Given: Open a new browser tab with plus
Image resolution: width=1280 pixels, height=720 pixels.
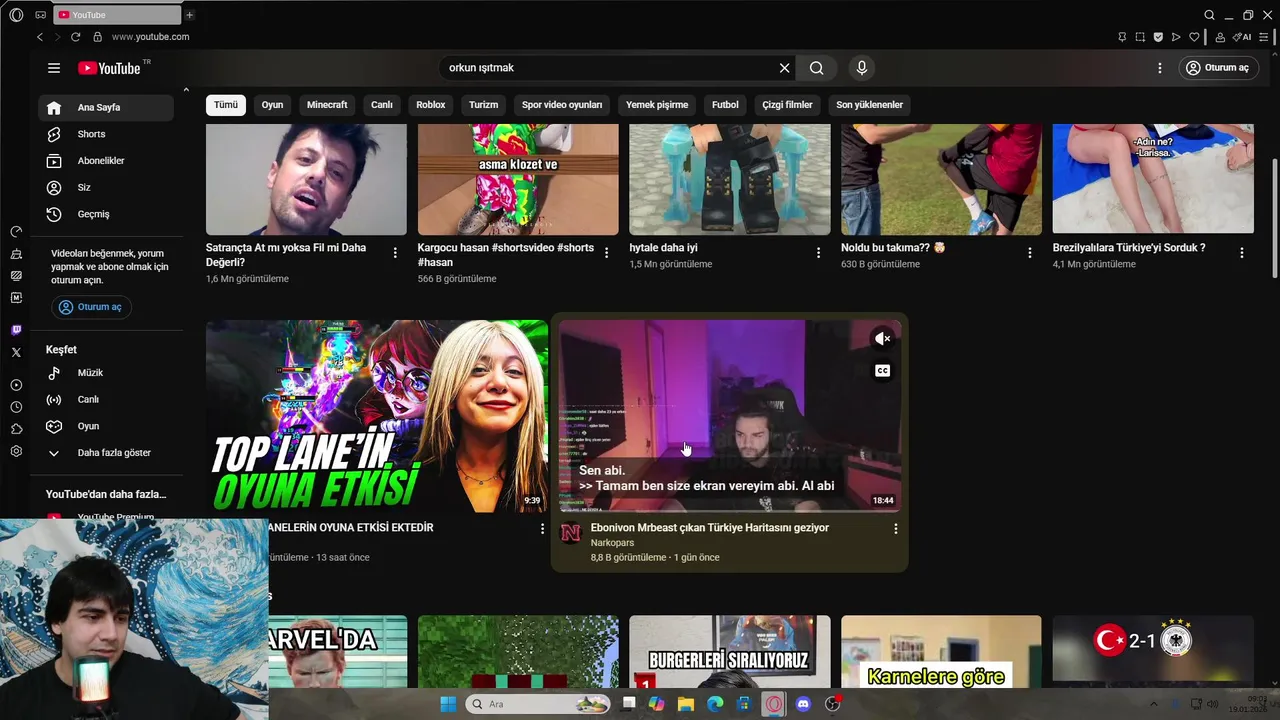Looking at the screenshot, I should [x=189, y=15].
